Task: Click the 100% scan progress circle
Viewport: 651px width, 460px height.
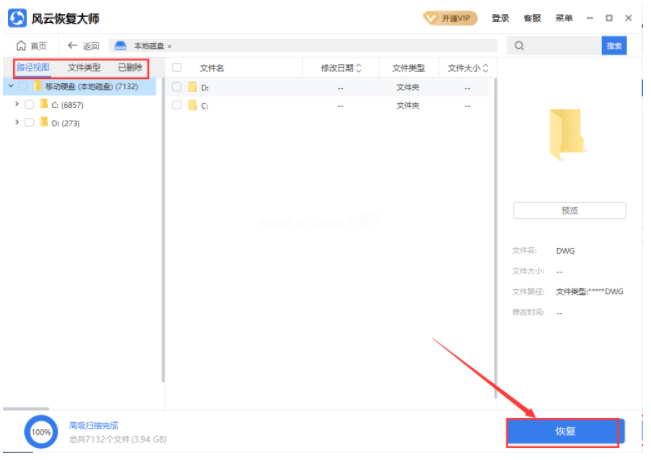Action: coord(41,432)
